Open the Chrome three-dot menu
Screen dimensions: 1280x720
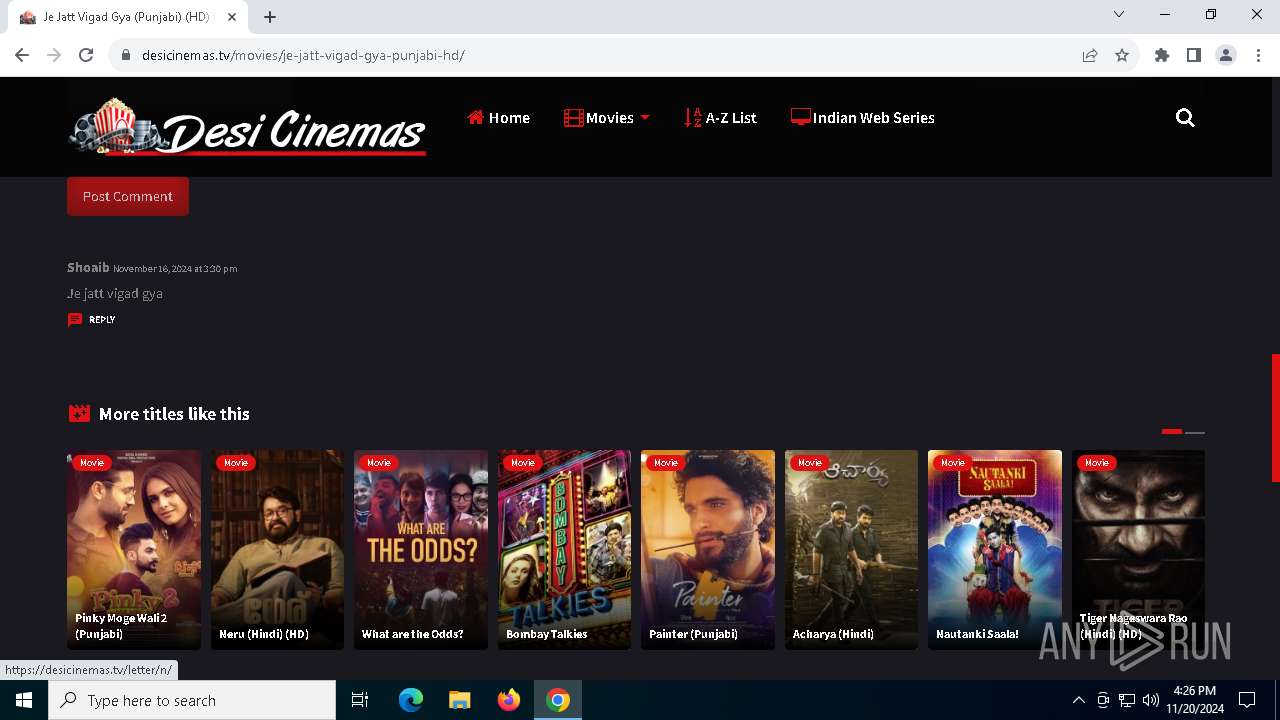tap(1258, 55)
